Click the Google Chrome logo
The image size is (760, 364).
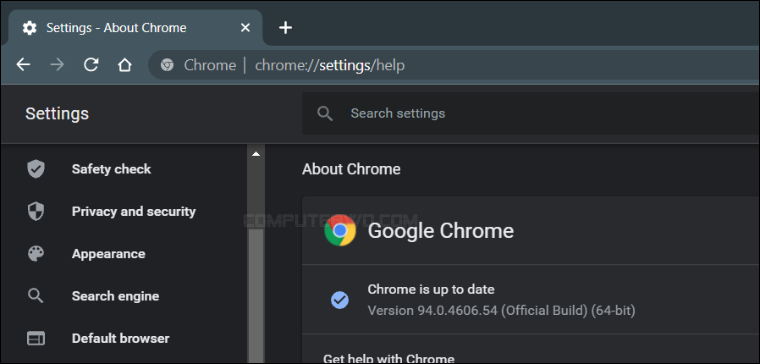point(340,230)
